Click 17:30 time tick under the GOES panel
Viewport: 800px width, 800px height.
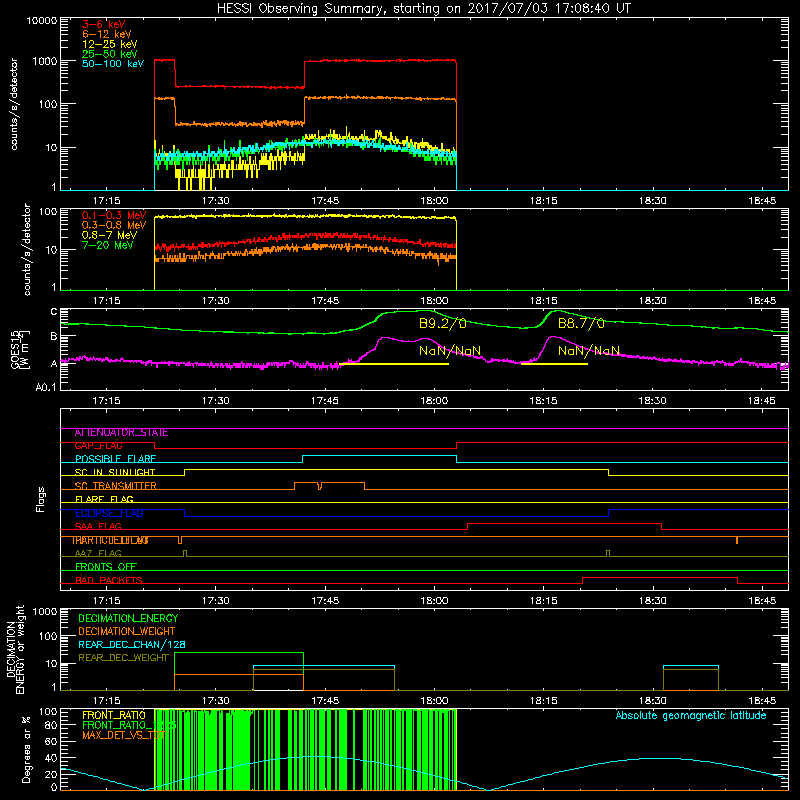pyautogui.click(x=215, y=401)
